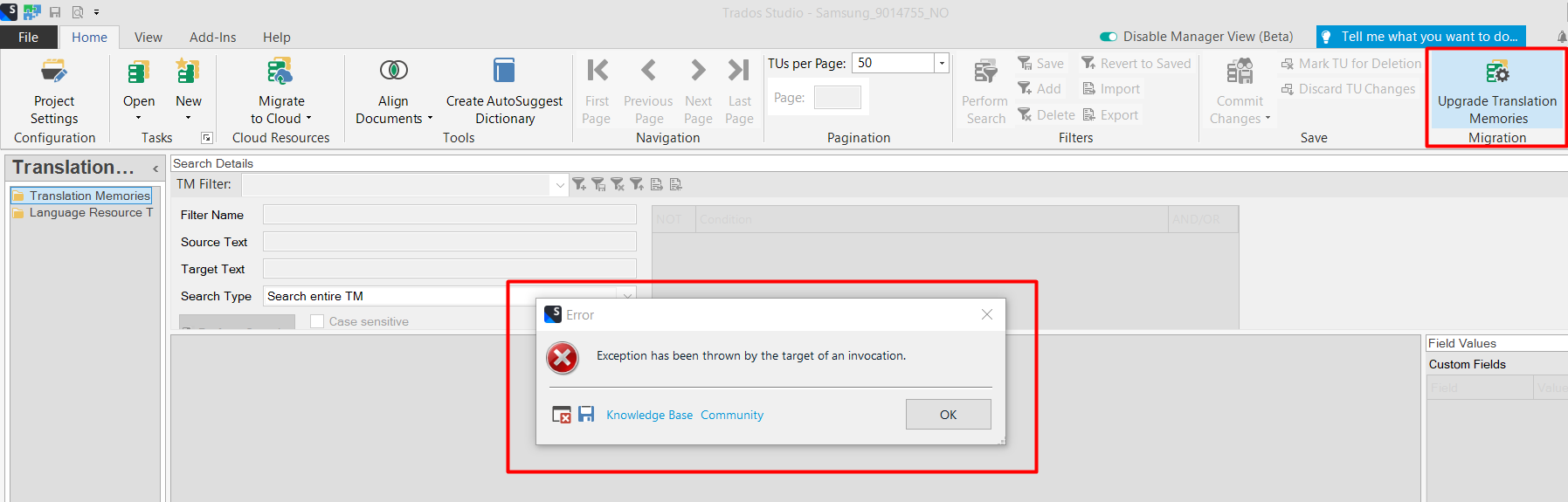Viewport: 1568px width, 502px height.
Task: Switch to the Home ribbon tab
Action: tap(89, 37)
